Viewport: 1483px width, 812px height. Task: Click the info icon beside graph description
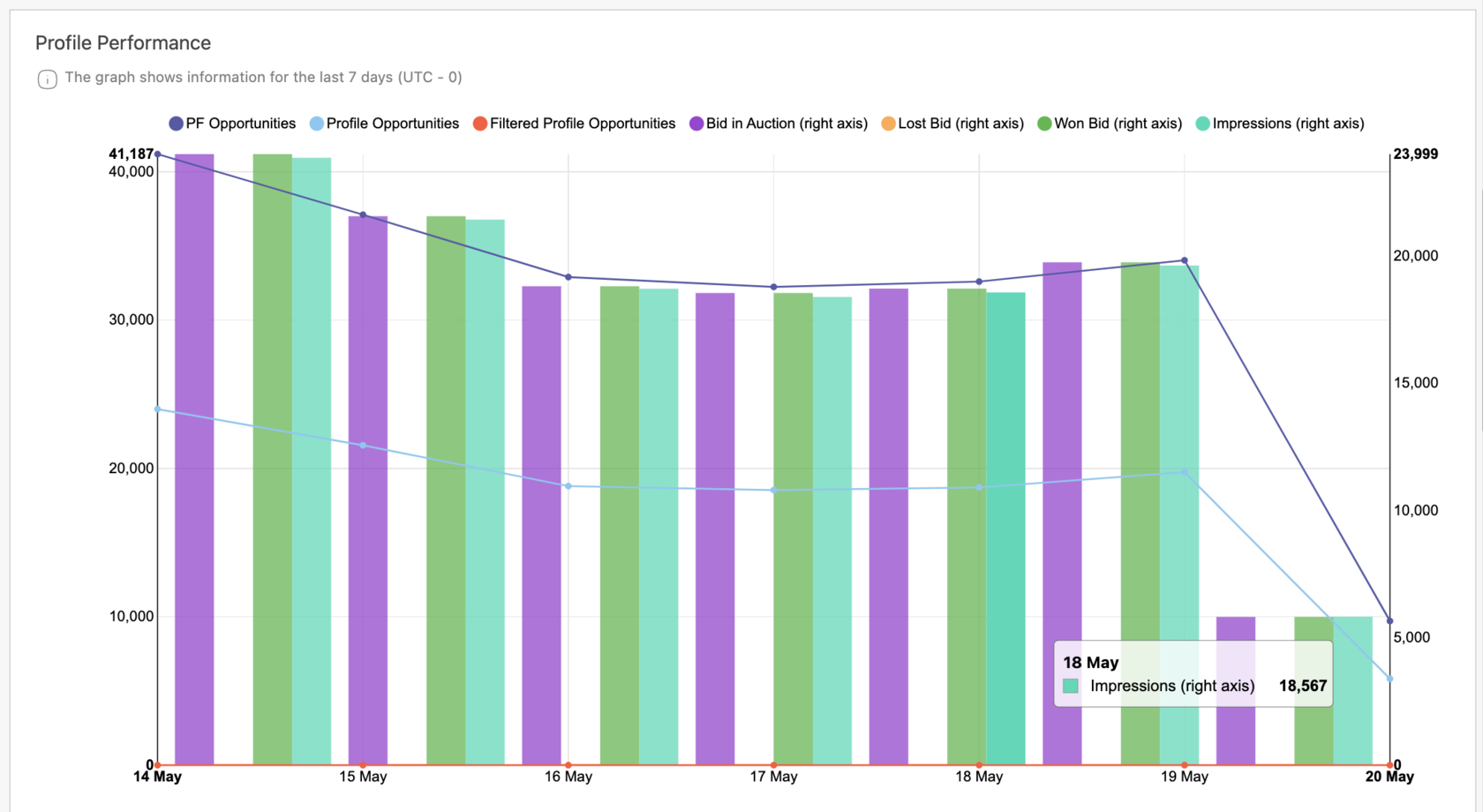48,79
